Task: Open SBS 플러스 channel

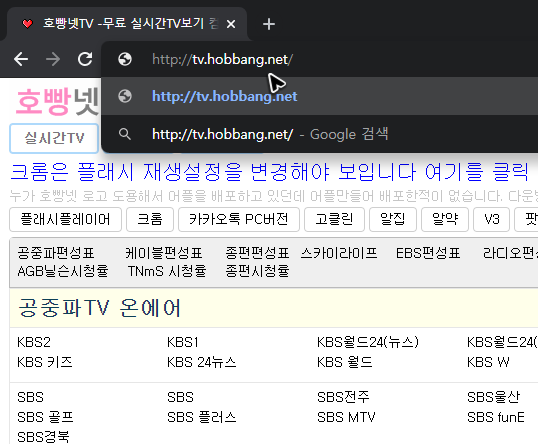Action: 202,417
